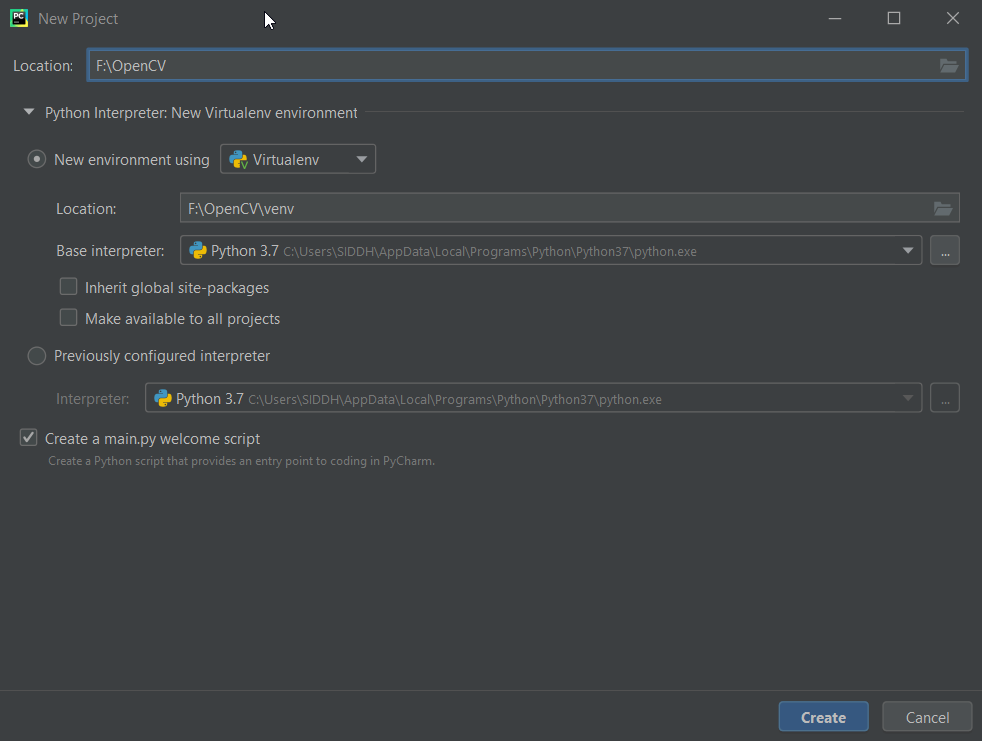Screen dimensions: 982x741
Task: Click the Create button
Action: point(824,717)
